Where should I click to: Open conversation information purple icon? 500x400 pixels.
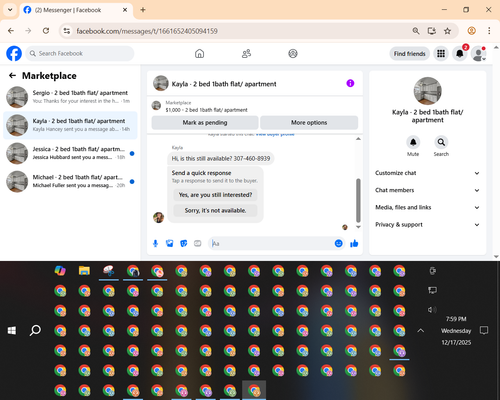tap(350, 83)
